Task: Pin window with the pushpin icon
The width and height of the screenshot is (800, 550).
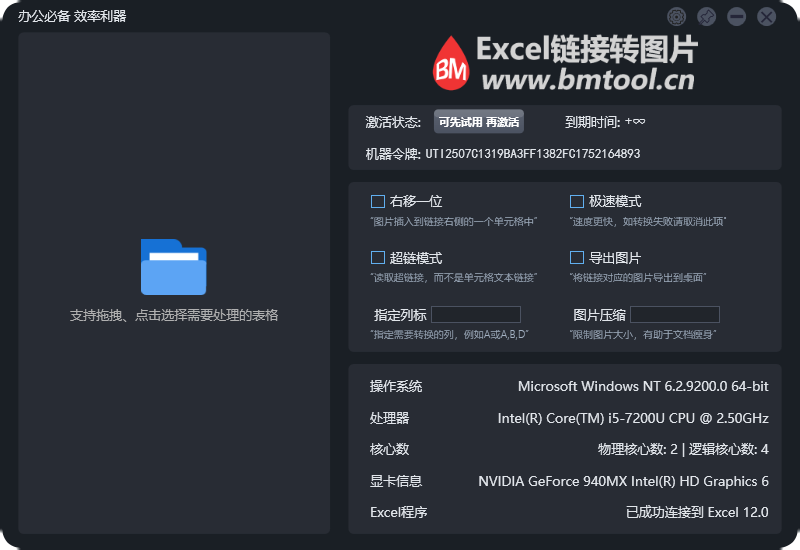Action: [707, 16]
